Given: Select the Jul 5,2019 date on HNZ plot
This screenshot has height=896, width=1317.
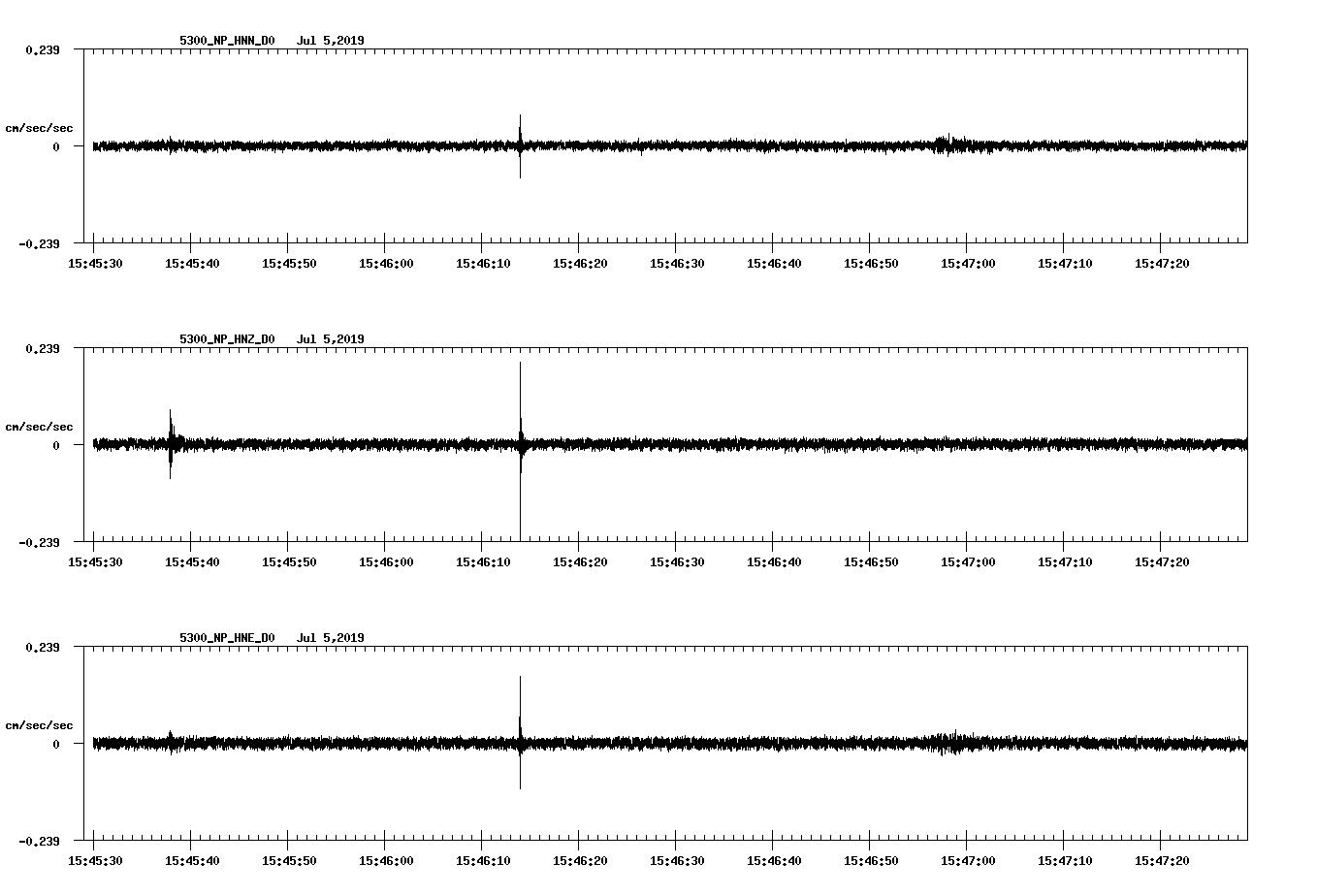Looking at the screenshot, I should 331,339.
